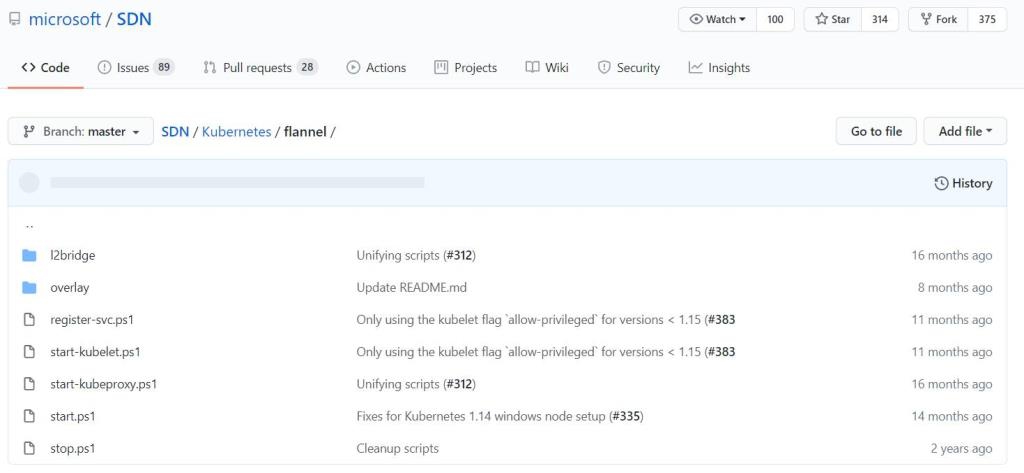The height and width of the screenshot is (473, 1024).
Task: Open the start-kubeproxy.ps1 file
Action: click(103, 384)
